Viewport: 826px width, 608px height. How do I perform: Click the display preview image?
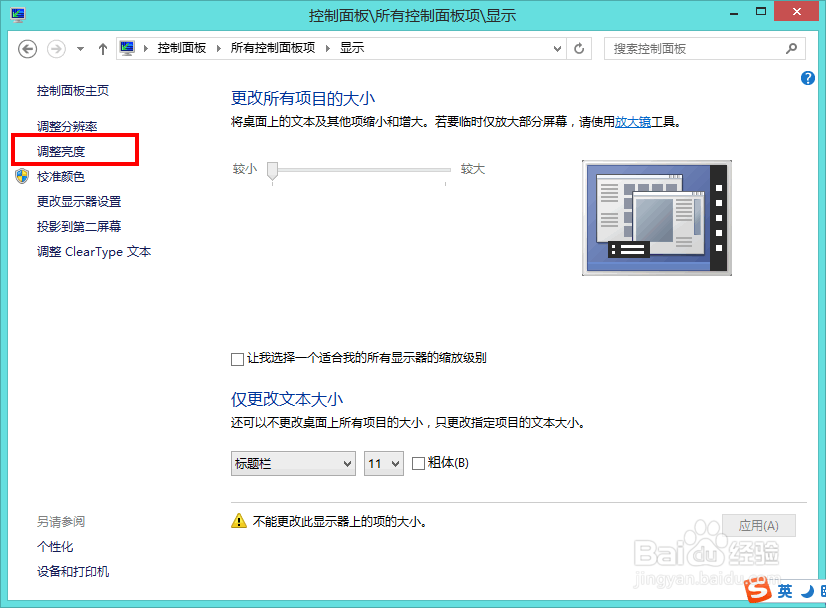656,218
